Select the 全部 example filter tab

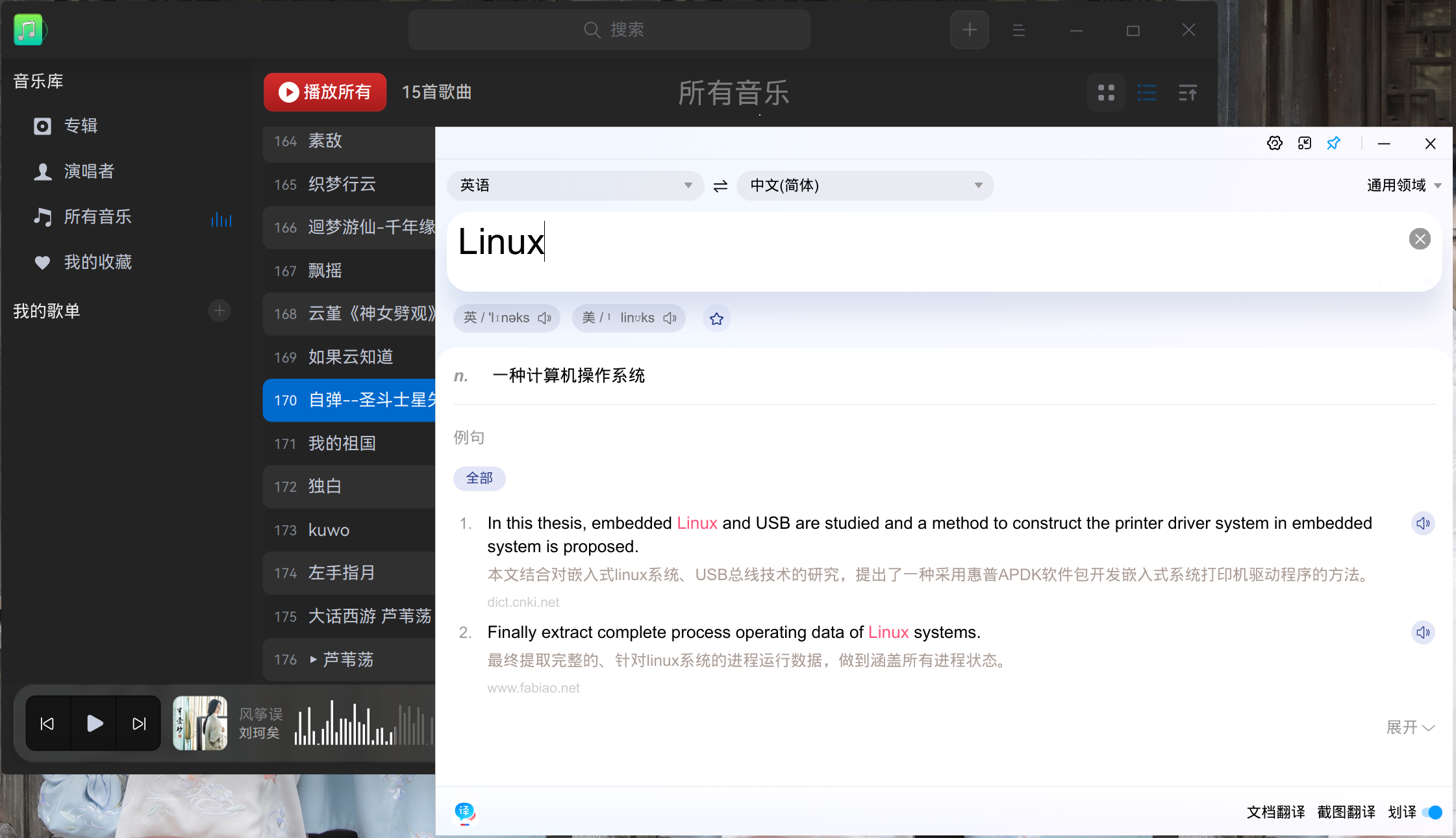pyautogui.click(x=479, y=479)
